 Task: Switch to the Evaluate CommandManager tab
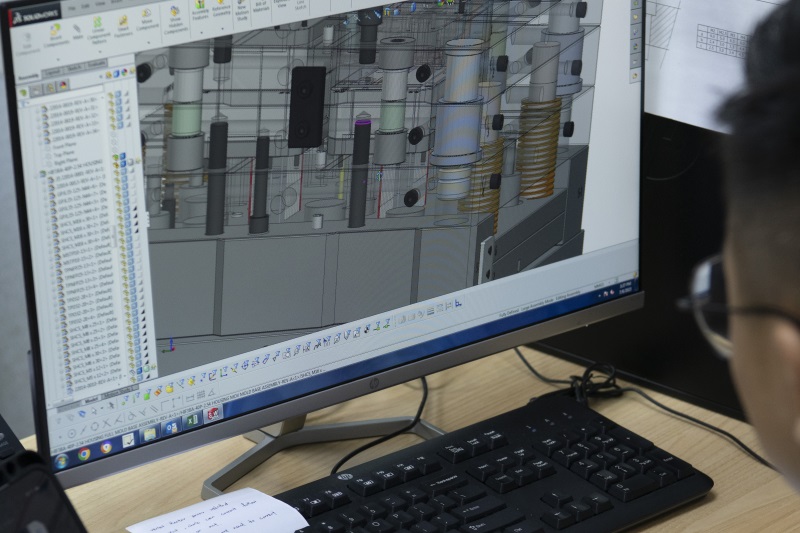pyautogui.click(x=96, y=64)
